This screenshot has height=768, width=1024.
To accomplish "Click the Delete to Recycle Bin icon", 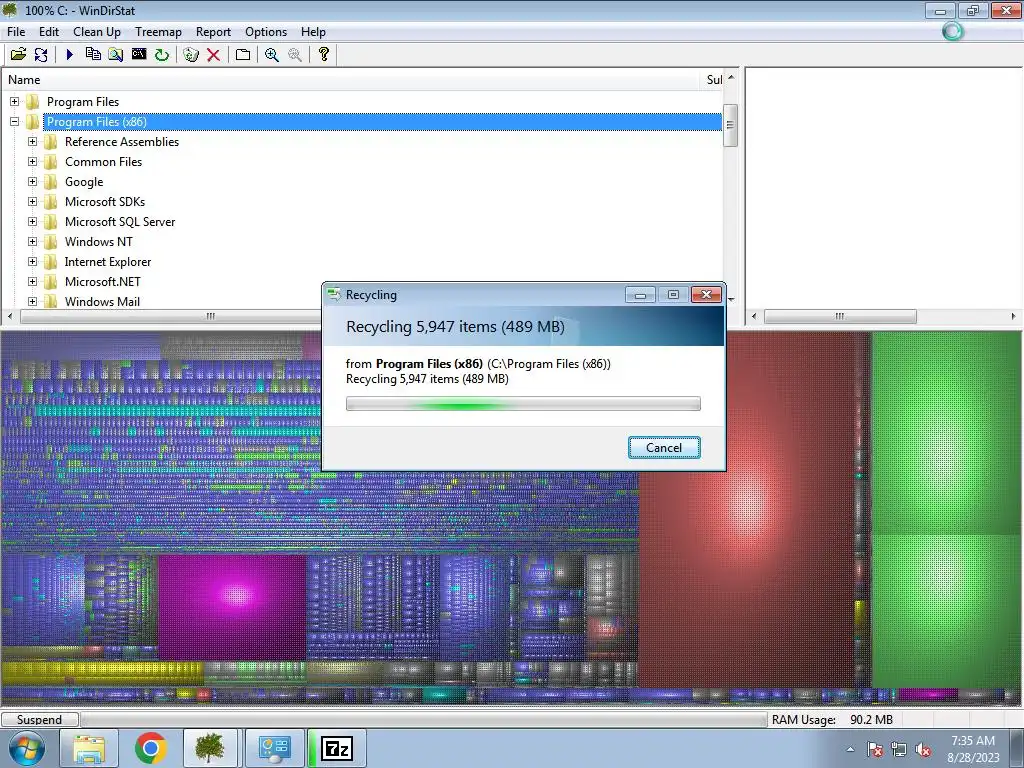I will click(x=191, y=54).
